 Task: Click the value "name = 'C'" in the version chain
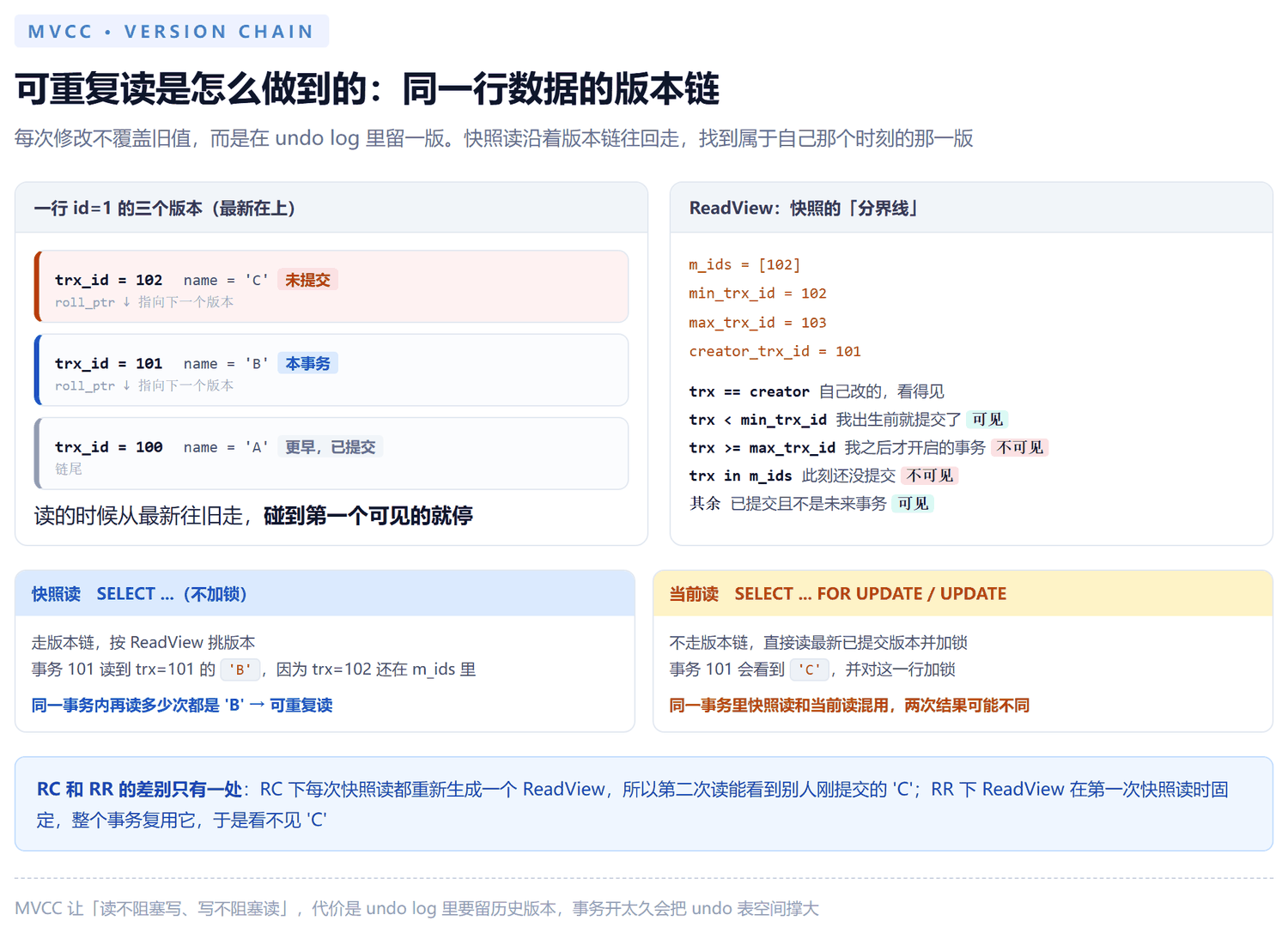pyautogui.click(x=226, y=280)
